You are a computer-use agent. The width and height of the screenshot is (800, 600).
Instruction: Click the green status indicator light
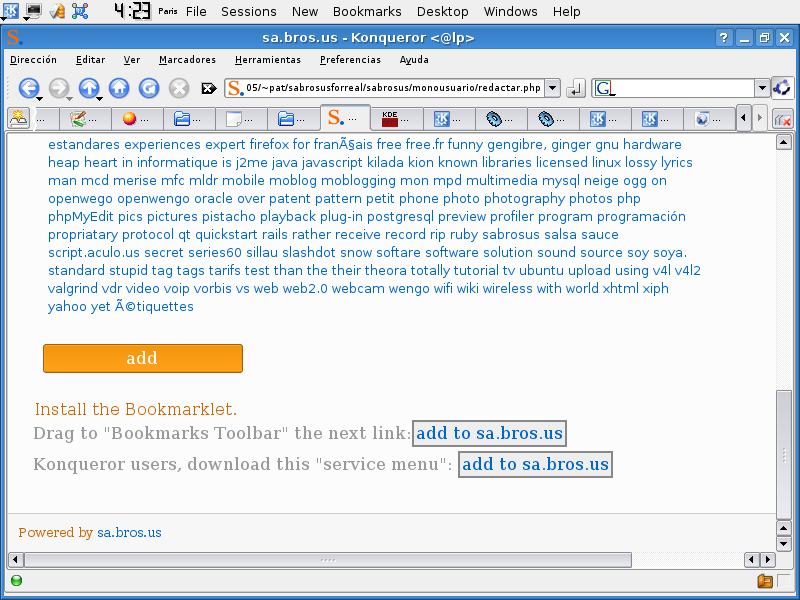pos(16,581)
